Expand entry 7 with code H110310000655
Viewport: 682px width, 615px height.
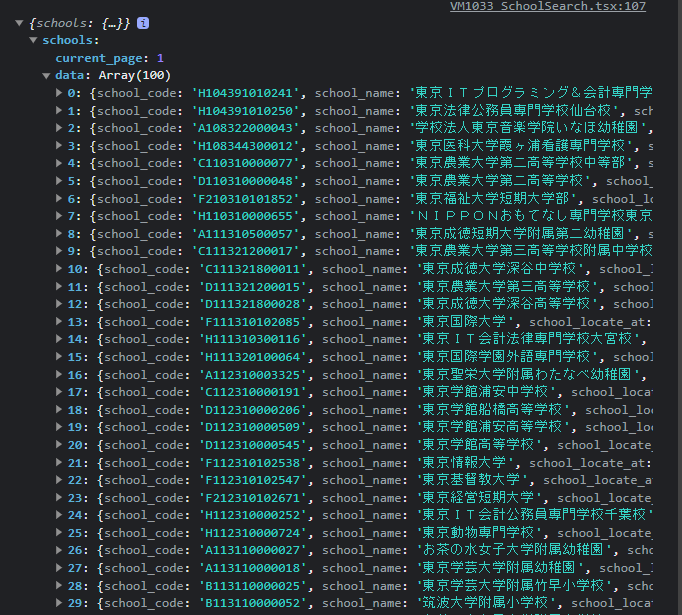point(59,216)
